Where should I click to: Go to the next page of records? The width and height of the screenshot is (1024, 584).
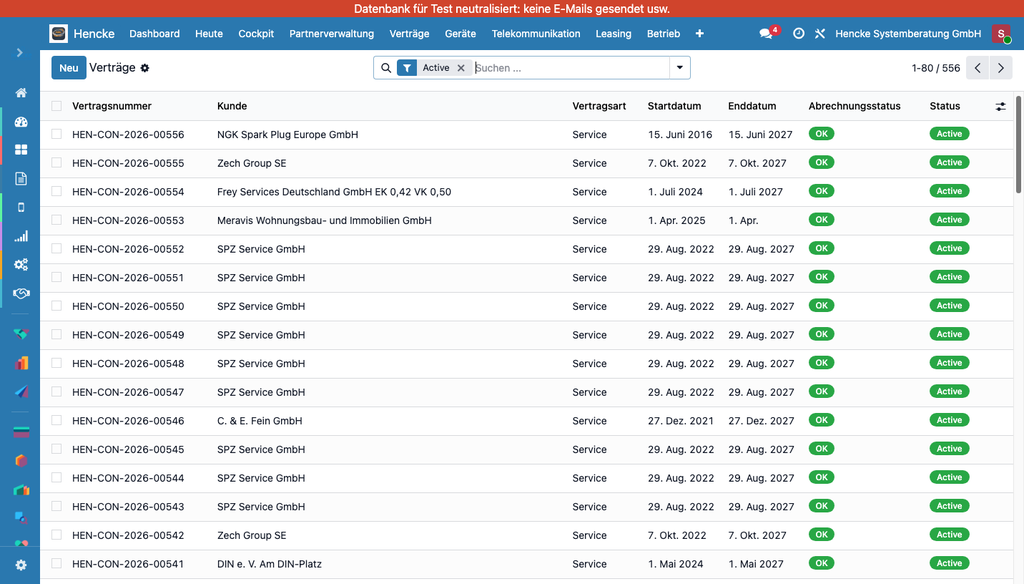click(1001, 68)
